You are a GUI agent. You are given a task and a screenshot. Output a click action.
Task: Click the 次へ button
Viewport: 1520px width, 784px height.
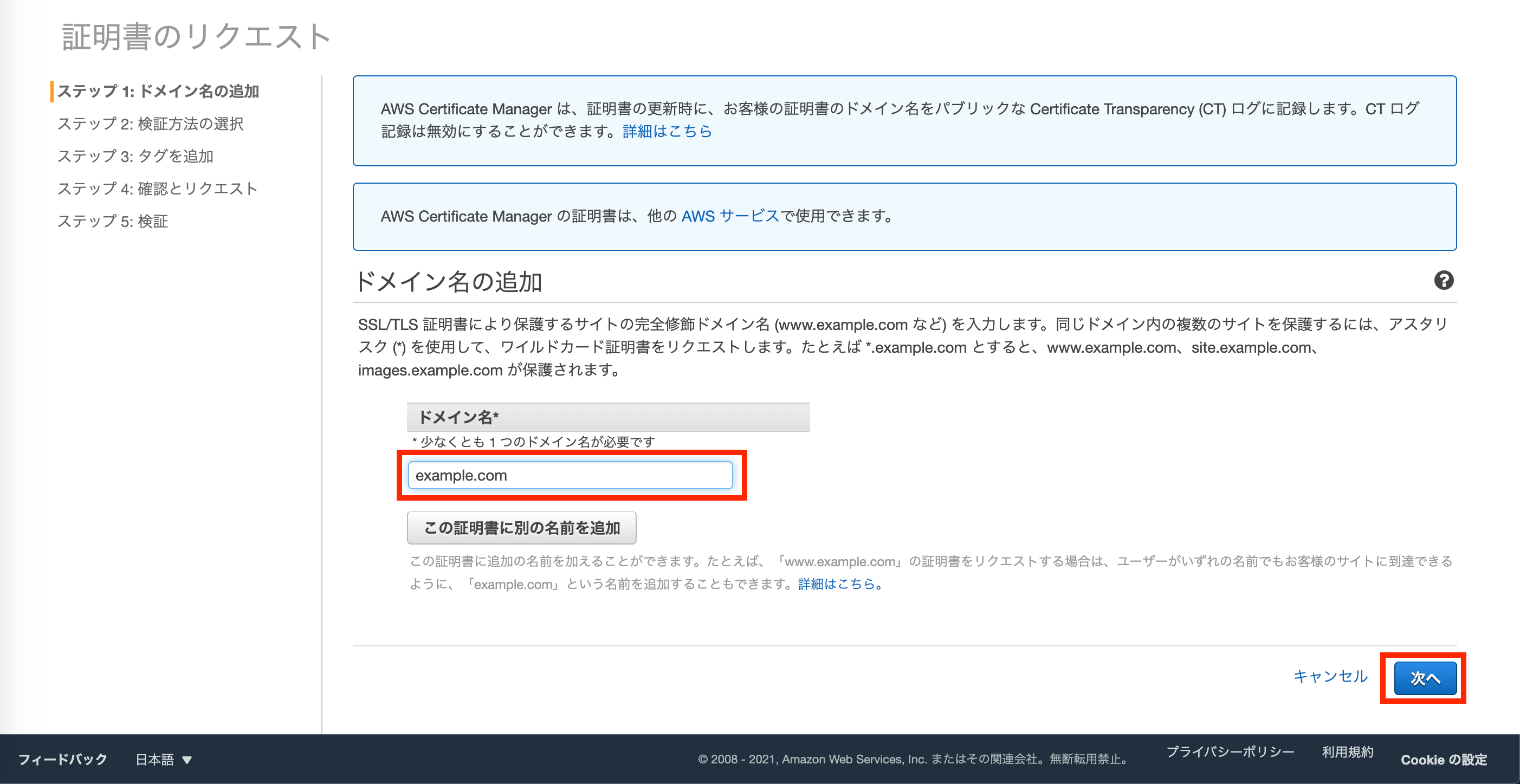point(1424,677)
